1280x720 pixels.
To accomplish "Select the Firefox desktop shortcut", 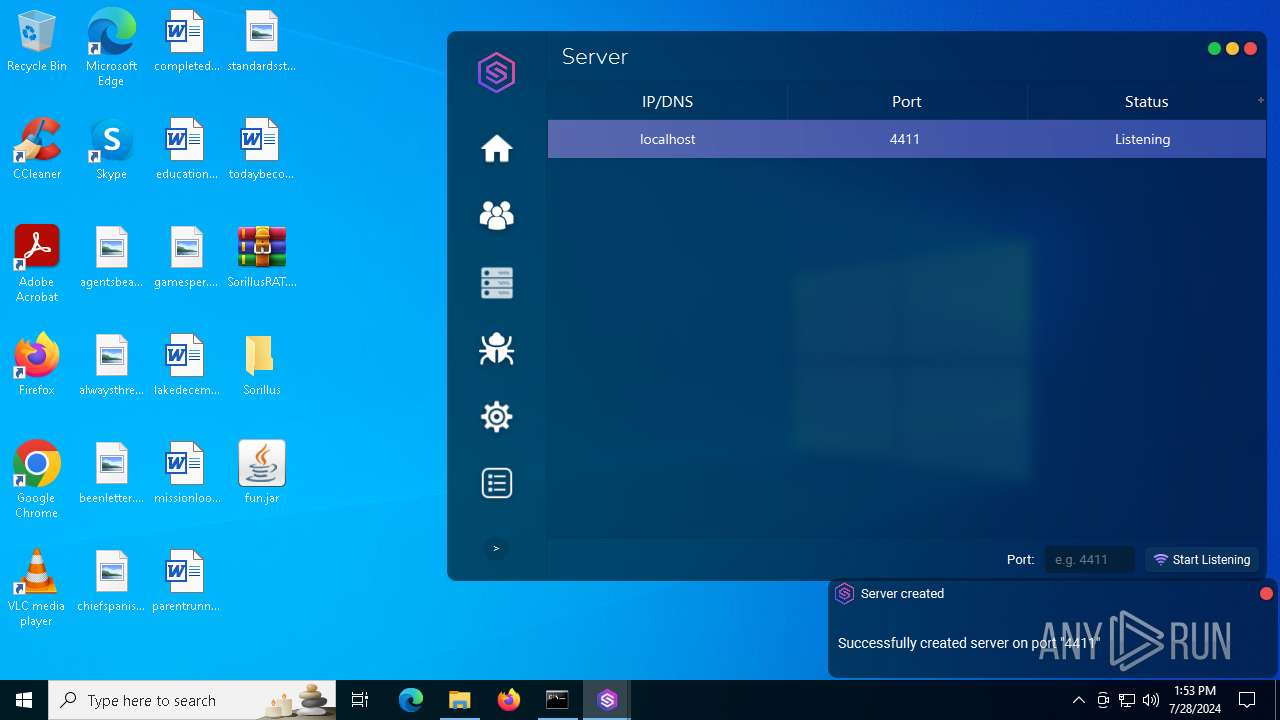I will (37, 365).
